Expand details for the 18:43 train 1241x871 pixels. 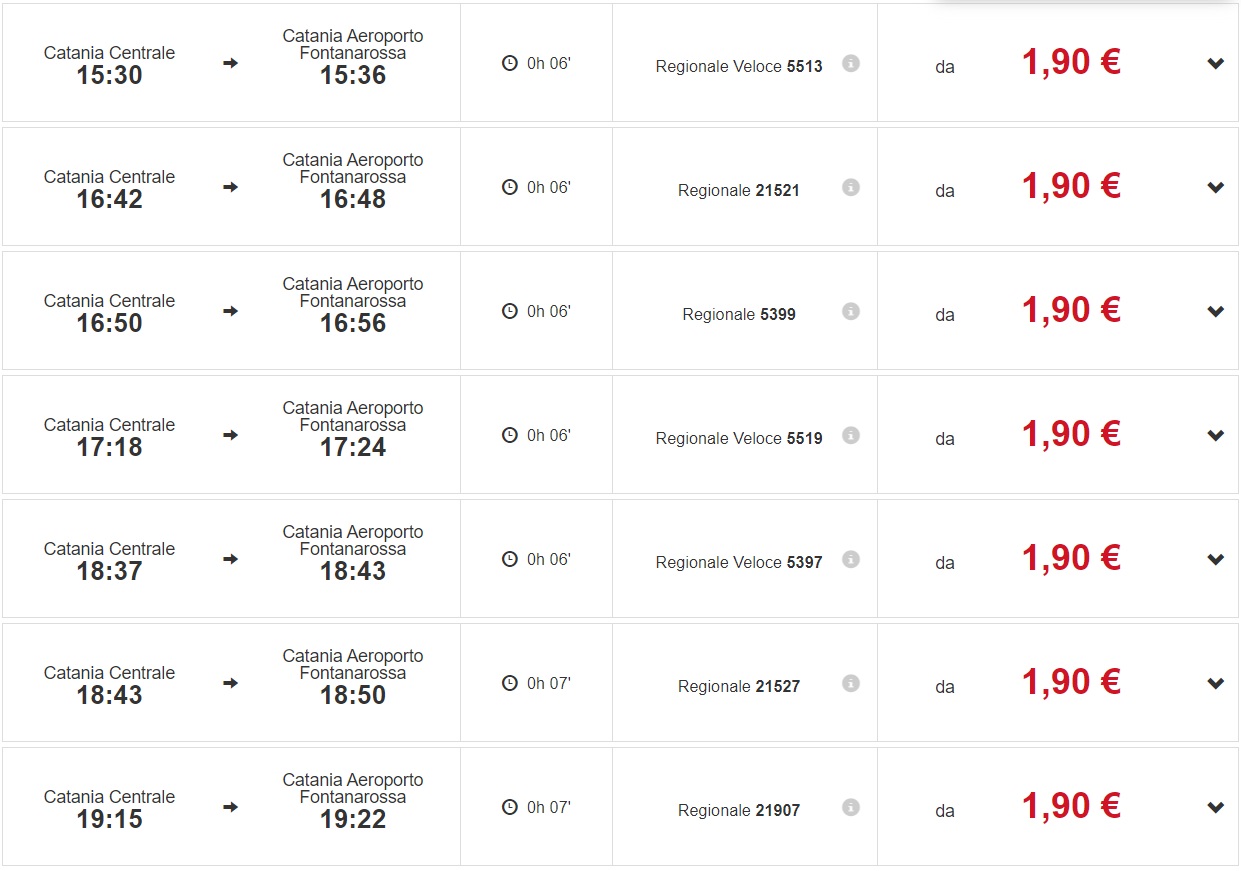tap(1215, 684)
